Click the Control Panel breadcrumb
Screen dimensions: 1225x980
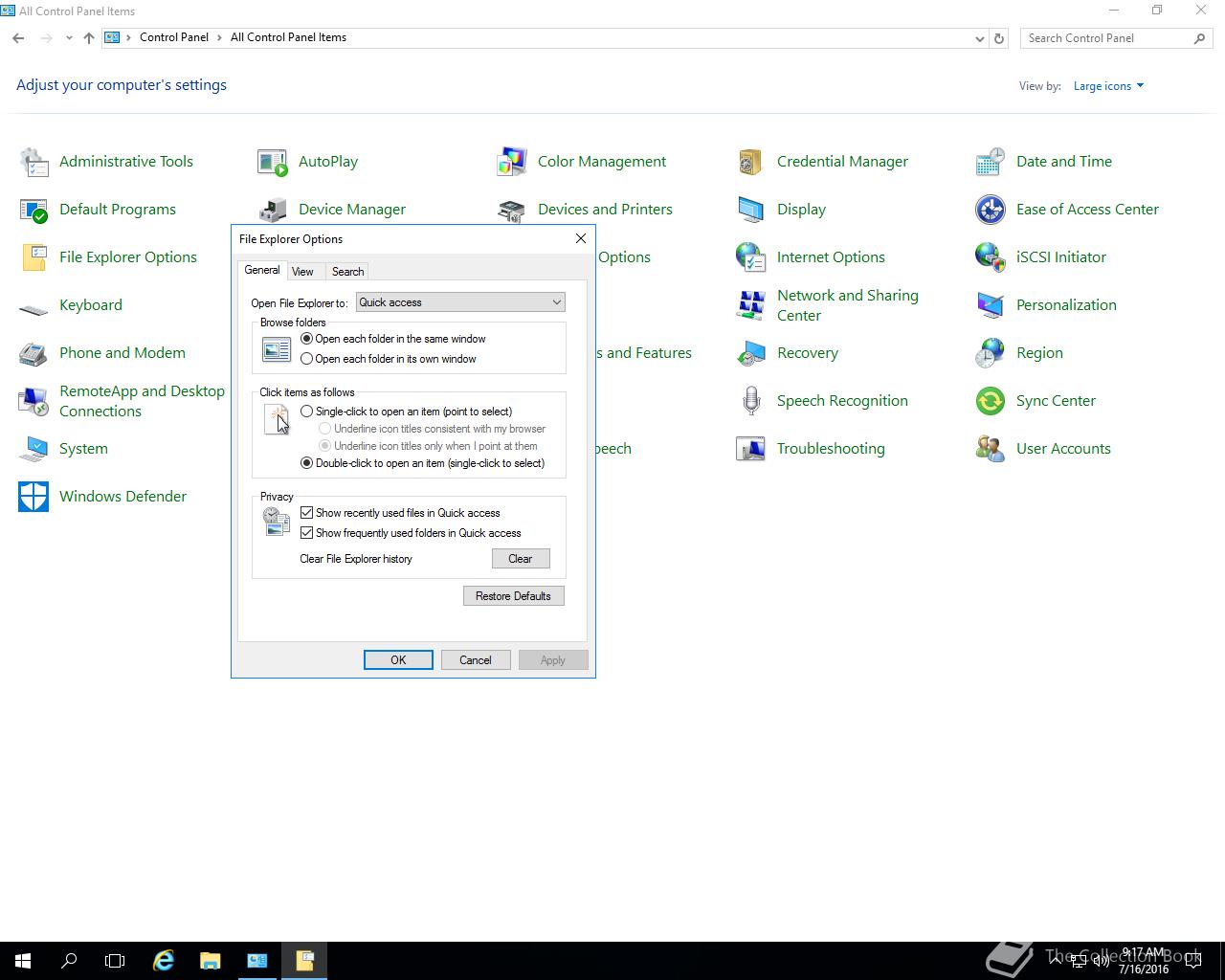pos(174,37)
